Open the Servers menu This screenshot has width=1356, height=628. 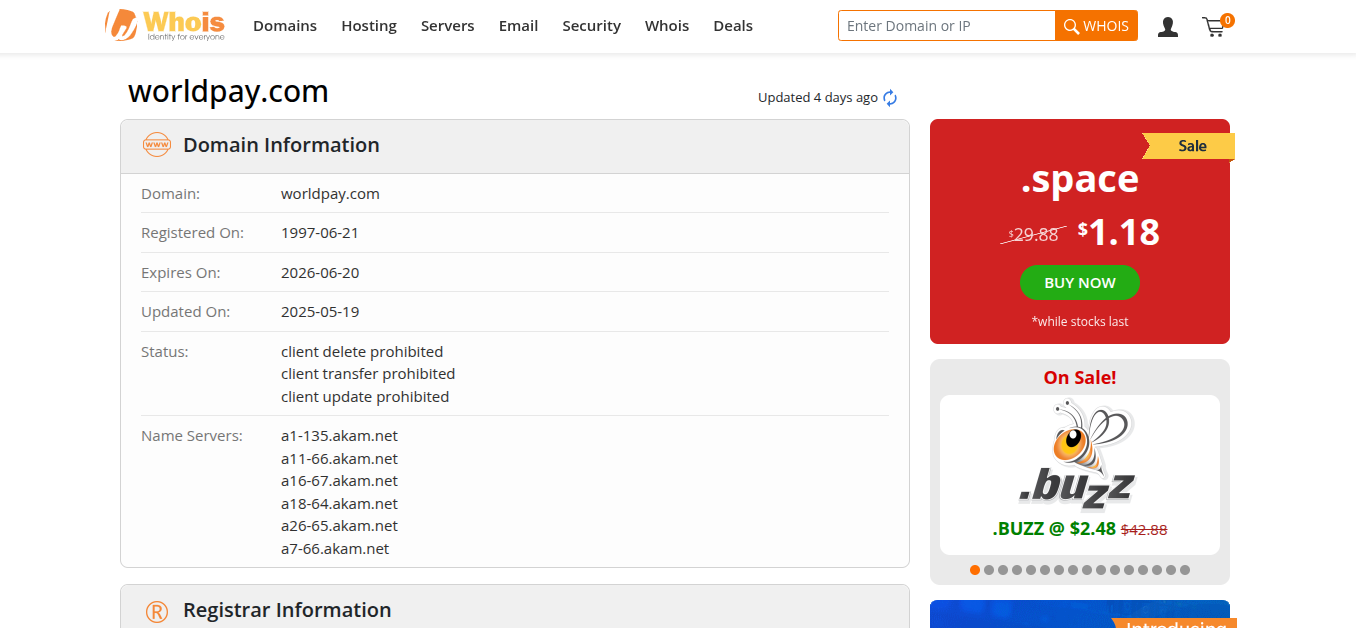447,26
